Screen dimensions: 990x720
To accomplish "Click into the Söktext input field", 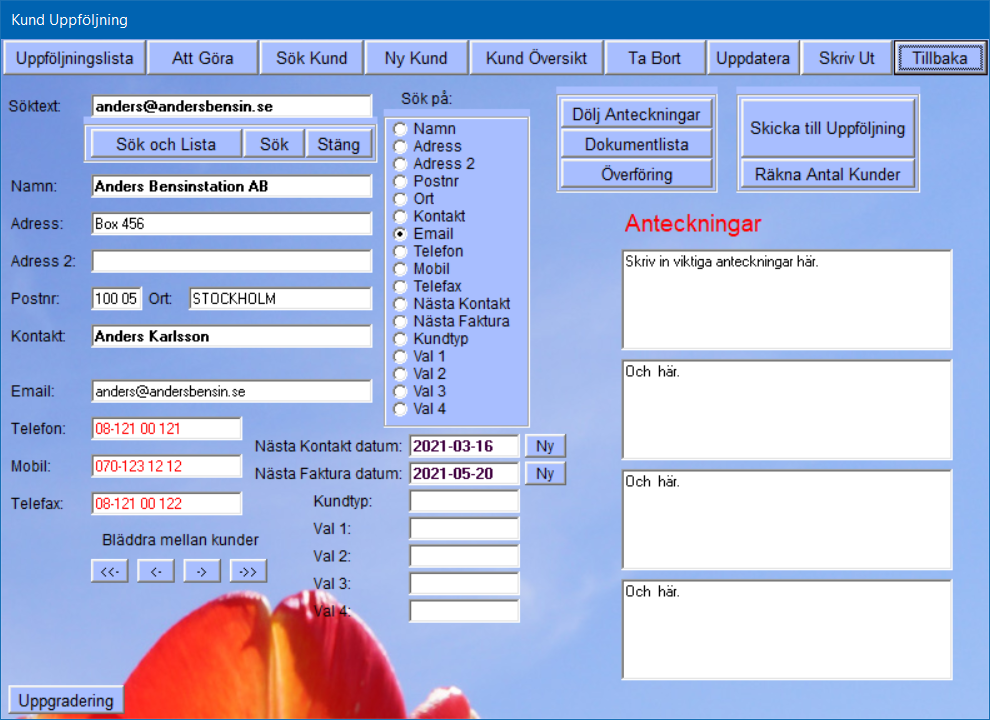I will [x=231, y=106].
